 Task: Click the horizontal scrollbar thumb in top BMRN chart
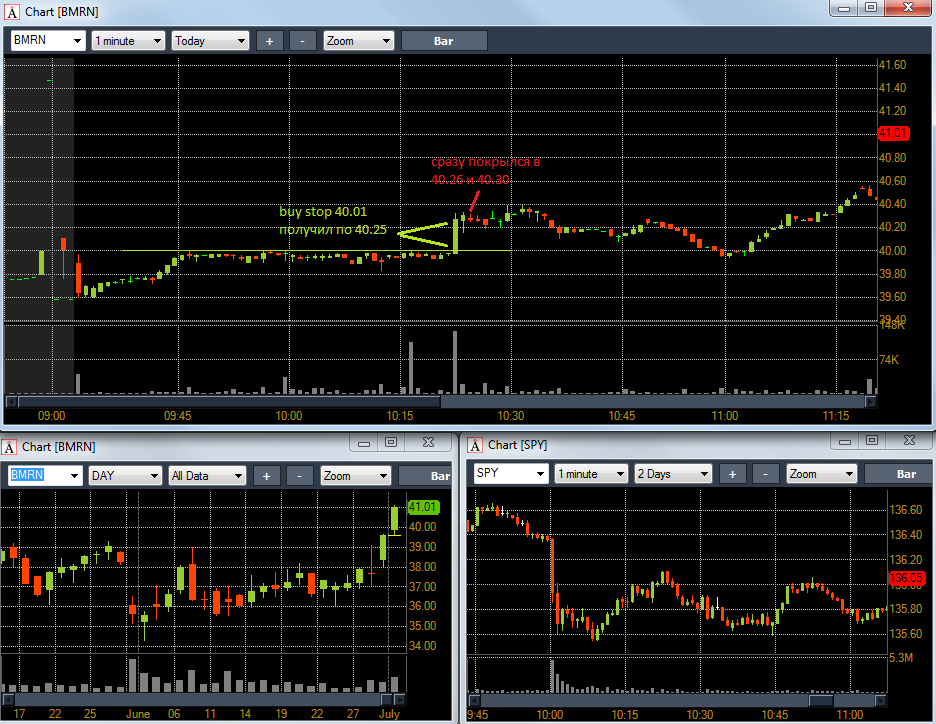point(229,402)
